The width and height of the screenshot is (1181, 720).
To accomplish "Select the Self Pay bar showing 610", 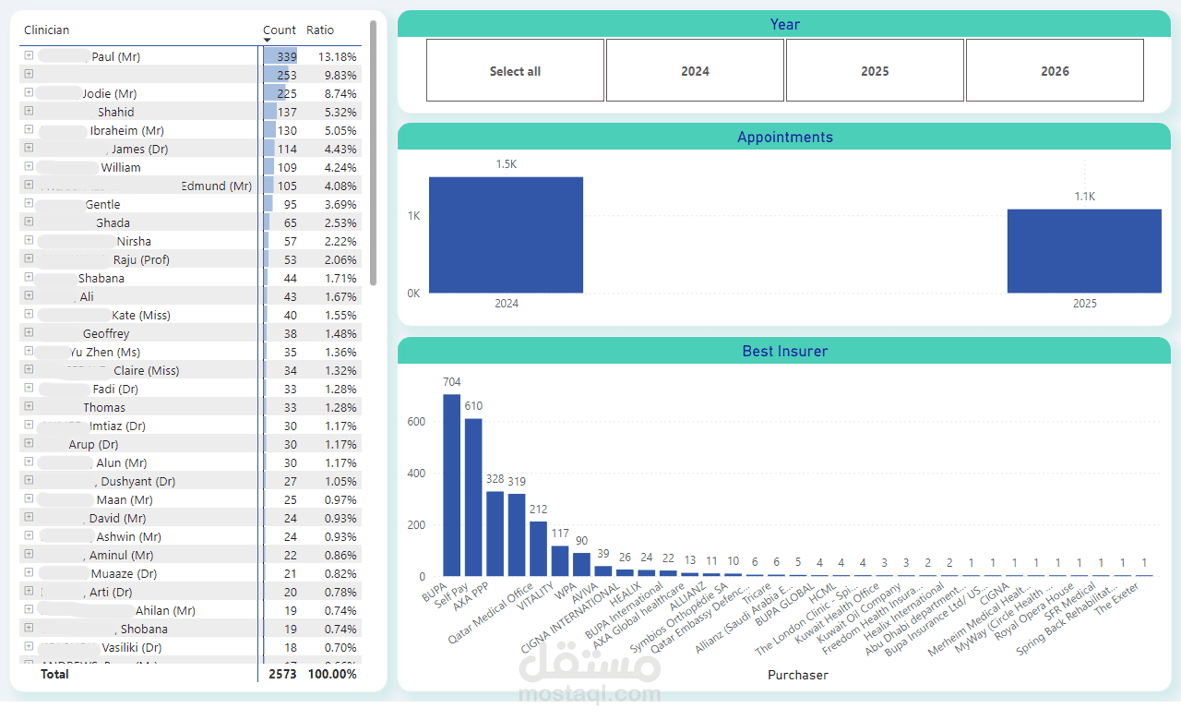I will tap(473, 497).
